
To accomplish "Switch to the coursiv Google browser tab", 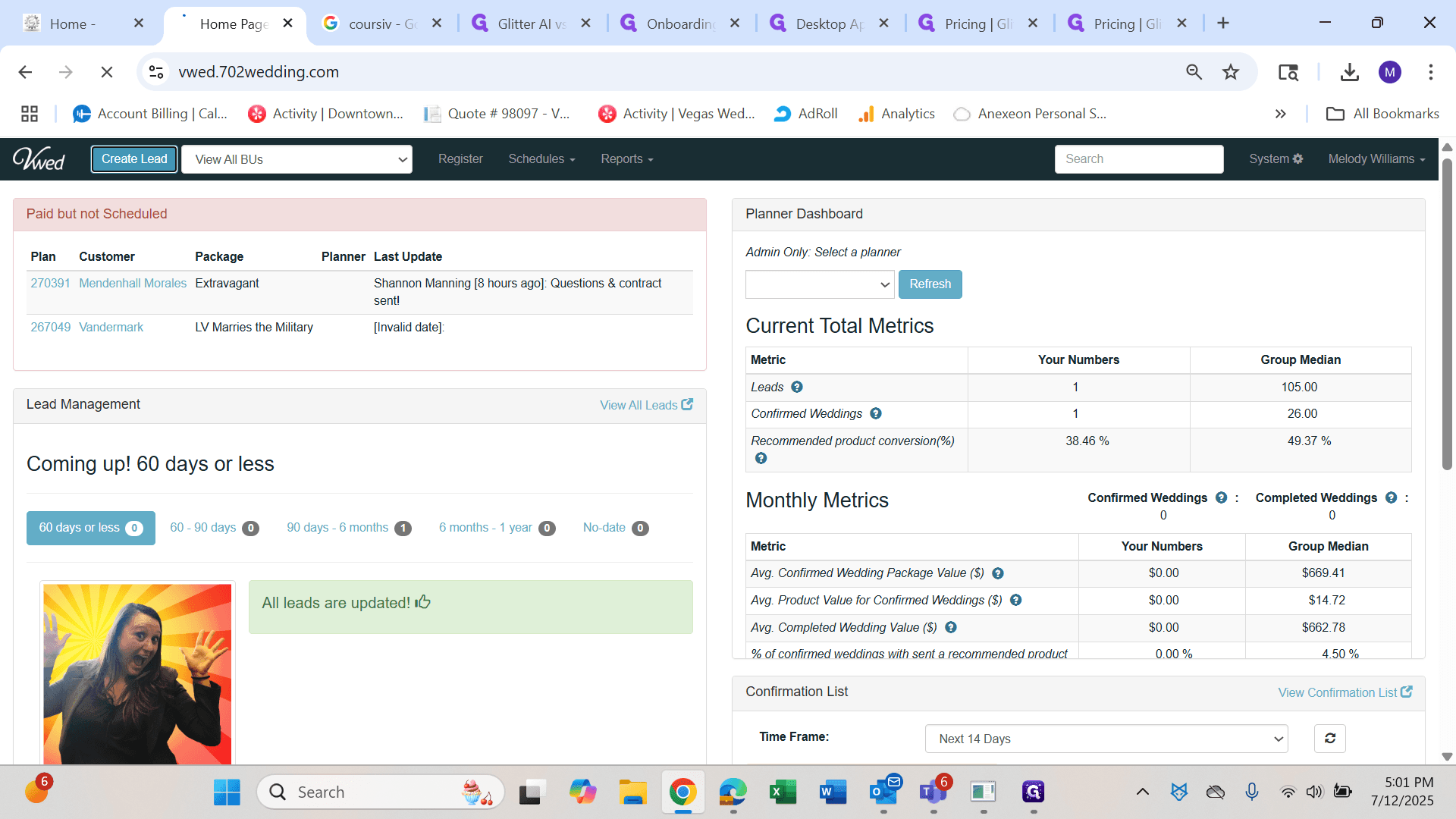I will point(383,24).
